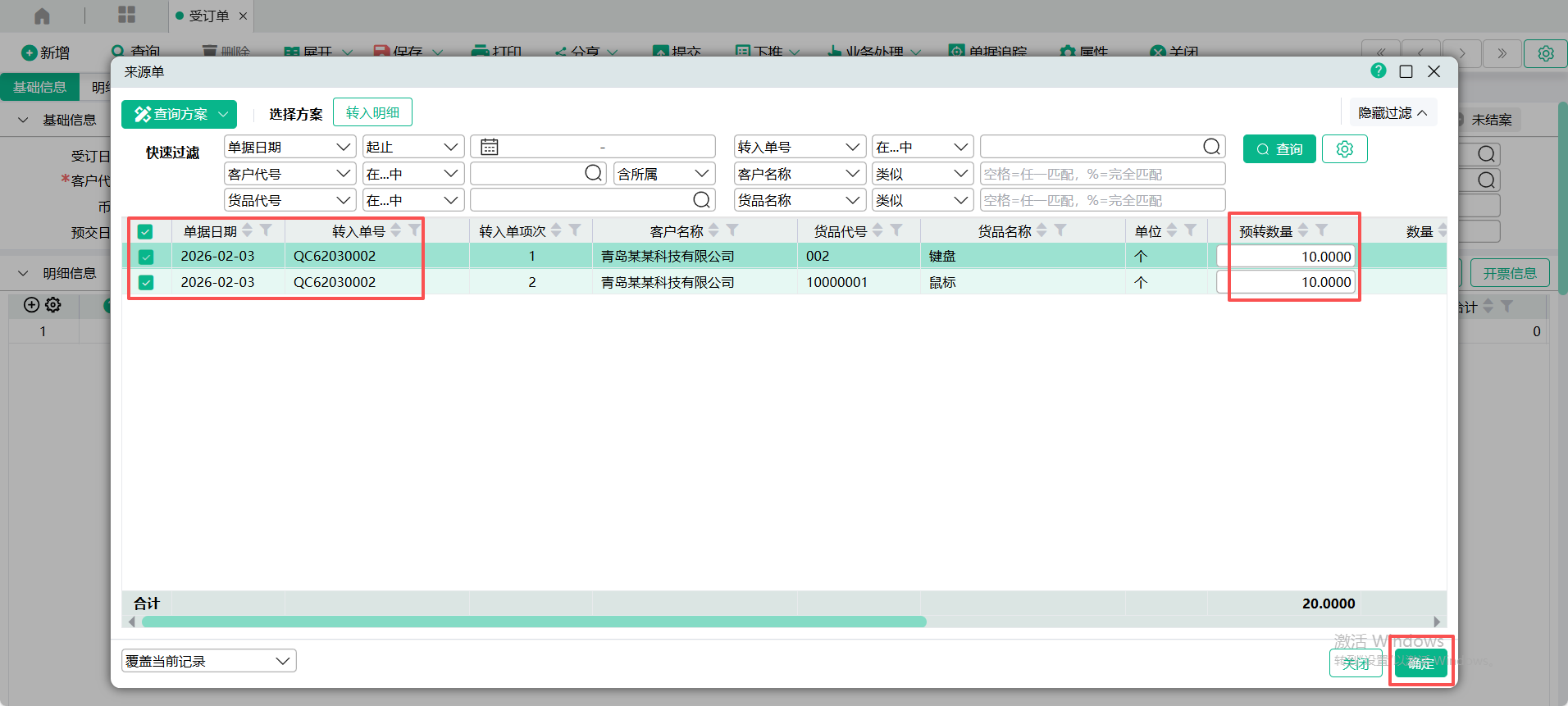The width and height of the screenshot is (1568, 706).
Task: Click search magnifier in 货品代号 field
Action: [x=701, y=200]
